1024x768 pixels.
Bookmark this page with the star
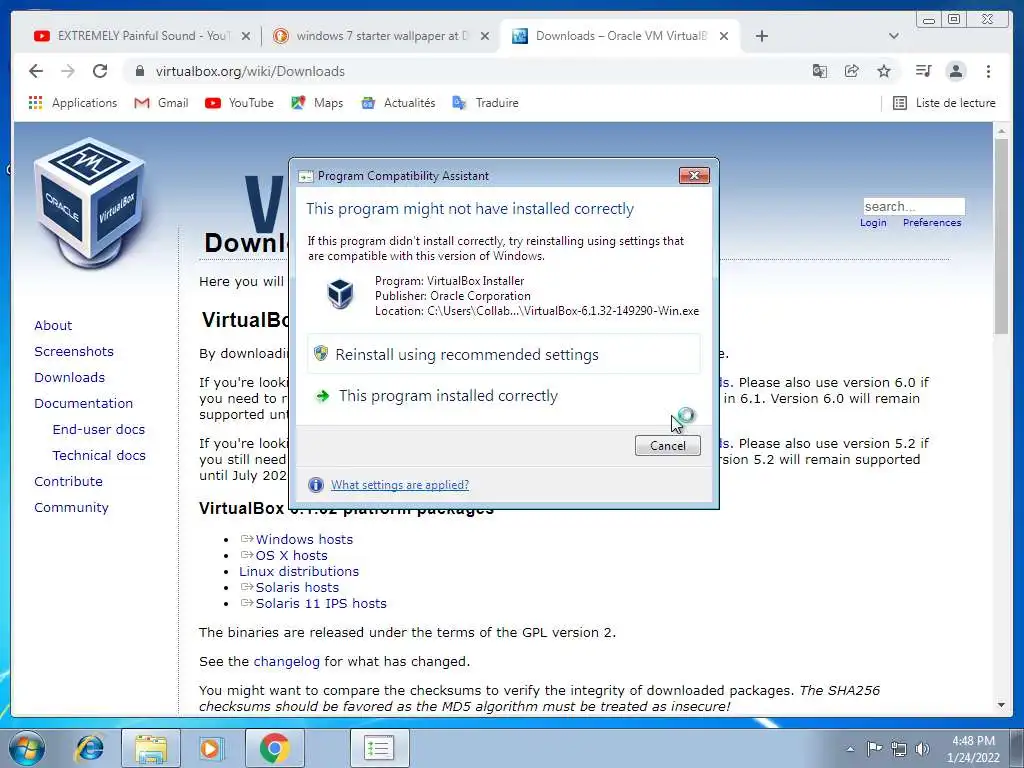click(x=884, y=71)
